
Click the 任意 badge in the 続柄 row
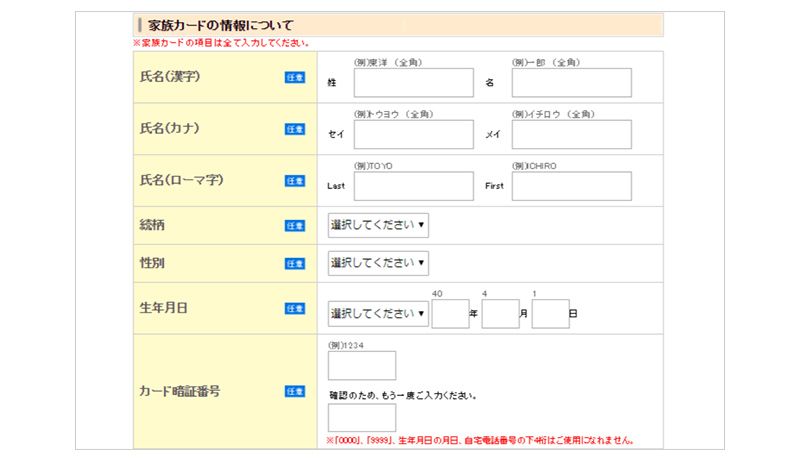295,226
